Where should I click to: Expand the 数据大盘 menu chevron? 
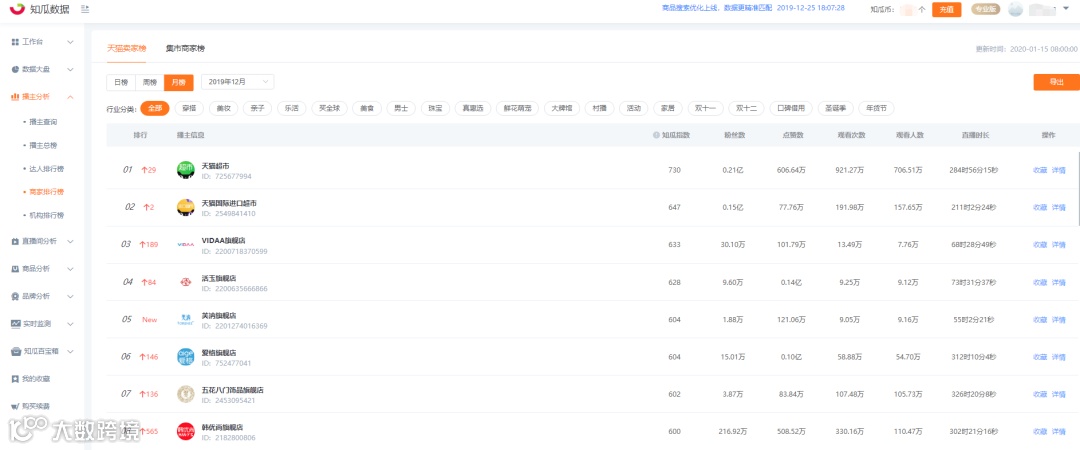pos(70,70)
